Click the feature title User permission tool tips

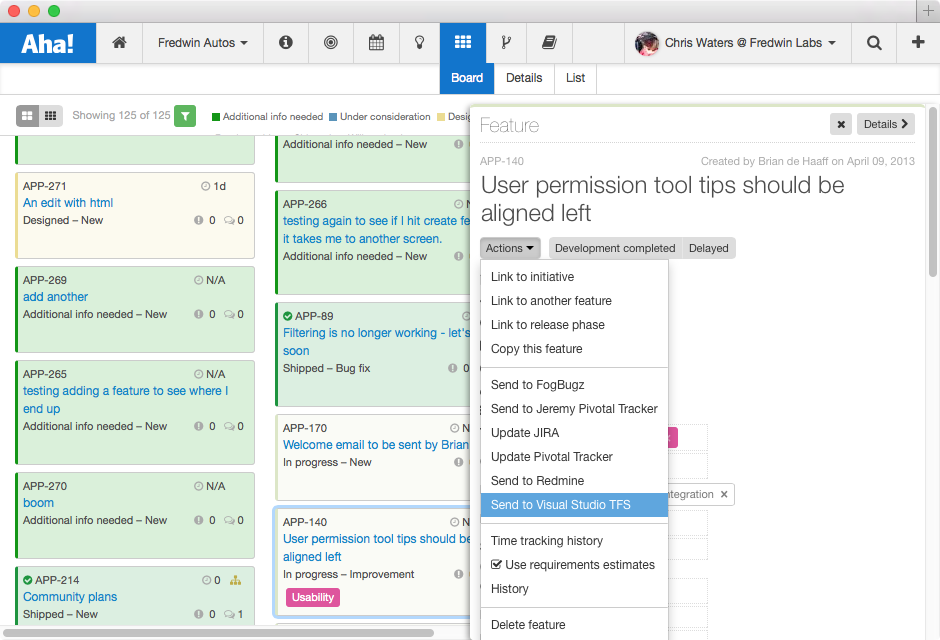point(662,199)
